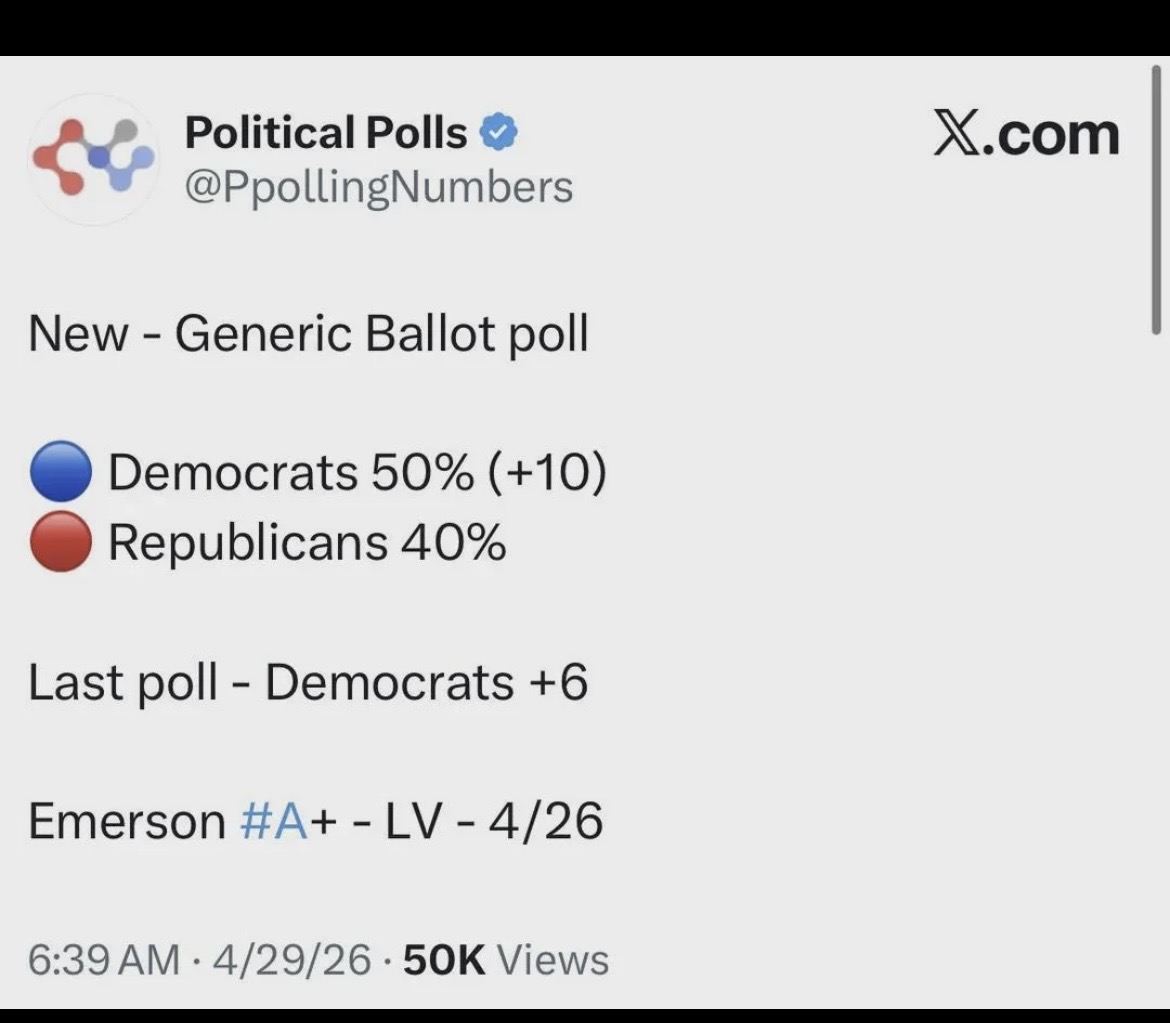Open the 50K Views count
1170x1023 pixels.
tap(505, 960)
